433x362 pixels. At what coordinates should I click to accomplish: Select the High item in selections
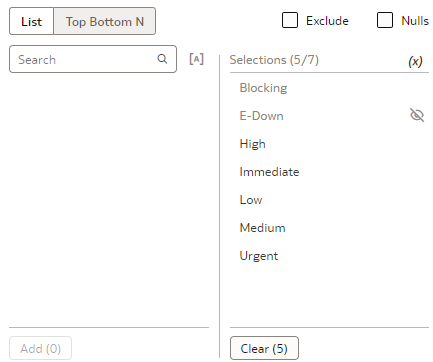[x=329, y=144]
